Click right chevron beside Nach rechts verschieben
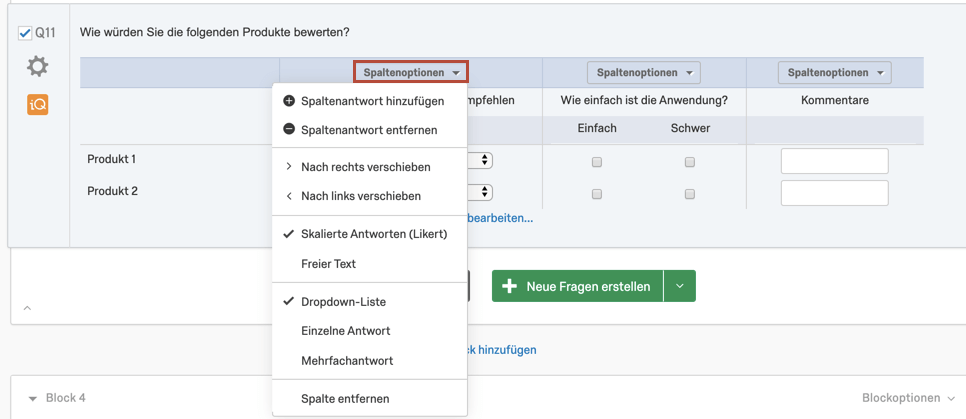Screen dimensions: 966x419 click(x=288, y=167)
